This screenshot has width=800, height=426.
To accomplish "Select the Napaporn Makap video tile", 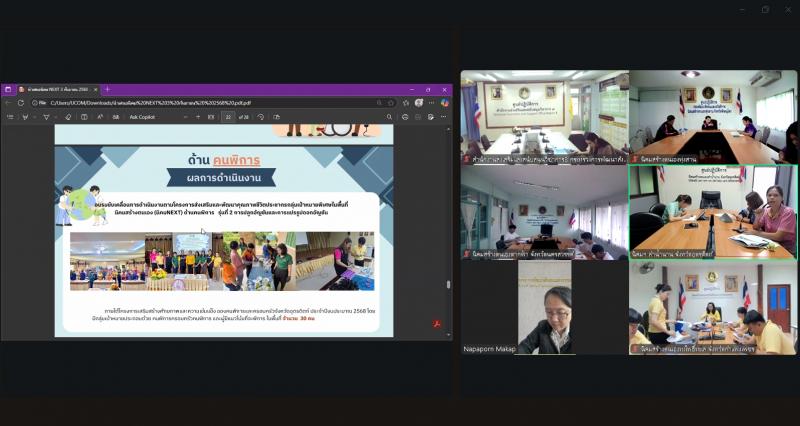I will coord(544,307).
